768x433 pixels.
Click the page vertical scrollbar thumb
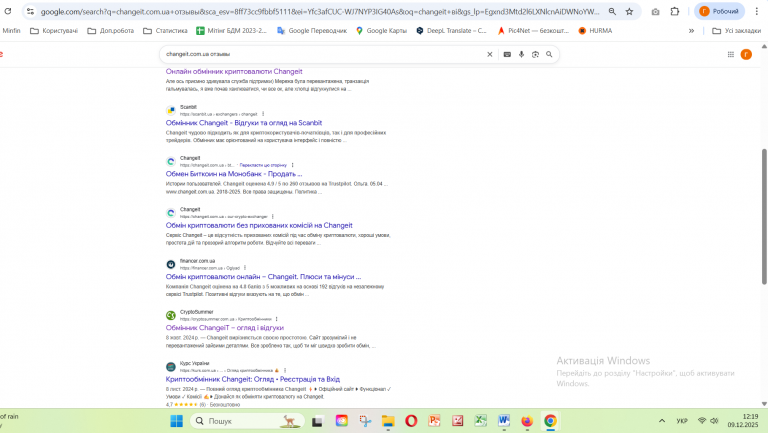[x=764, y=216]
